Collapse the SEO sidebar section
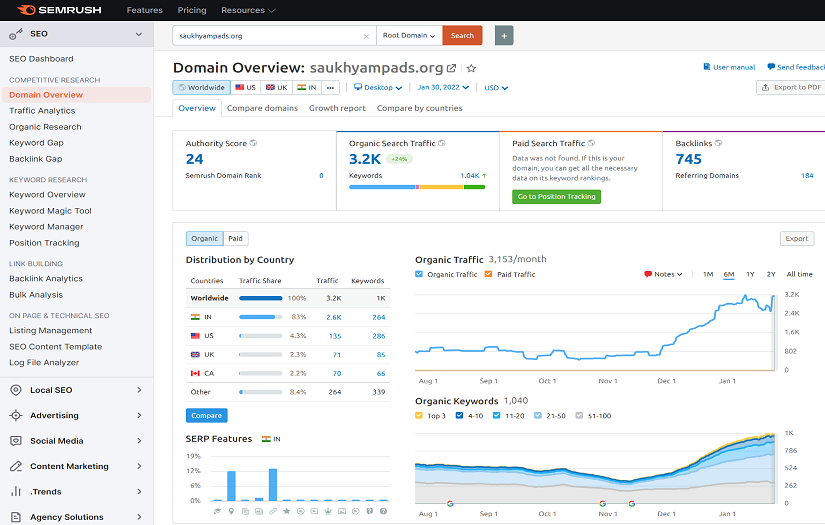The image size is (825, 525). click(139, 34)
